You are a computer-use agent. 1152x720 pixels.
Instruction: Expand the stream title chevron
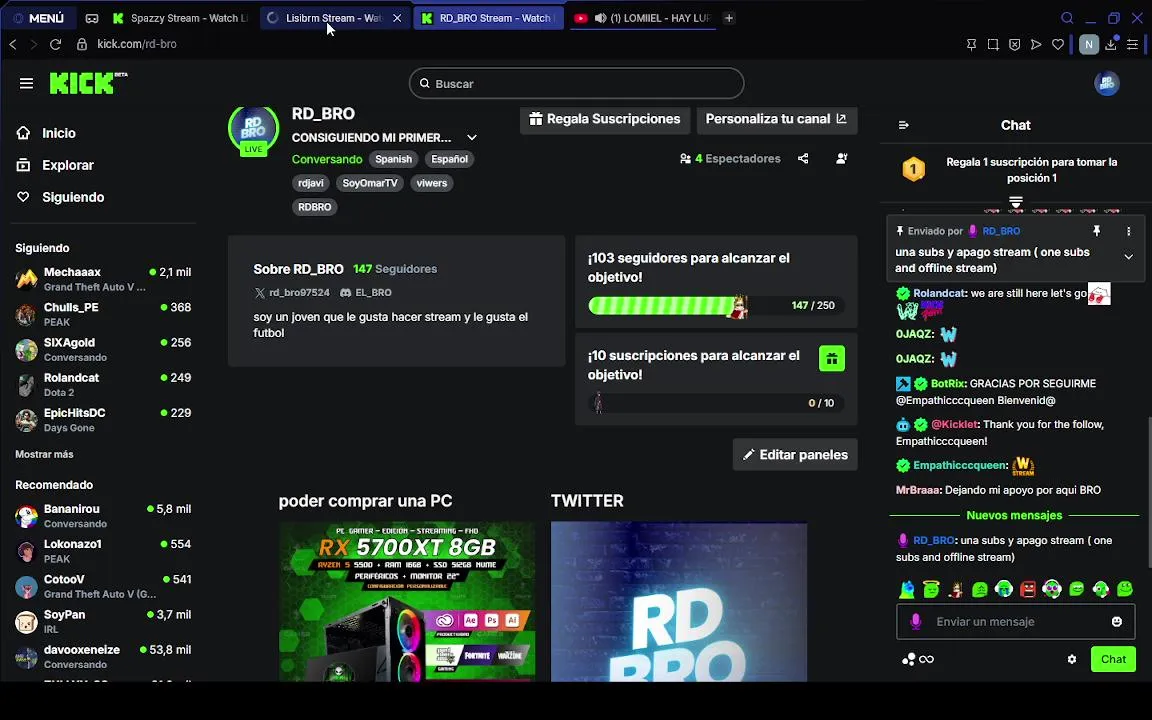(472, 137)
